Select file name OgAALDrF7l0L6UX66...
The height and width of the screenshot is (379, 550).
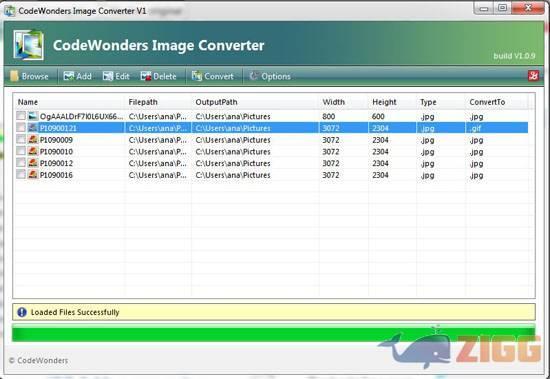(x=81, y=117)
